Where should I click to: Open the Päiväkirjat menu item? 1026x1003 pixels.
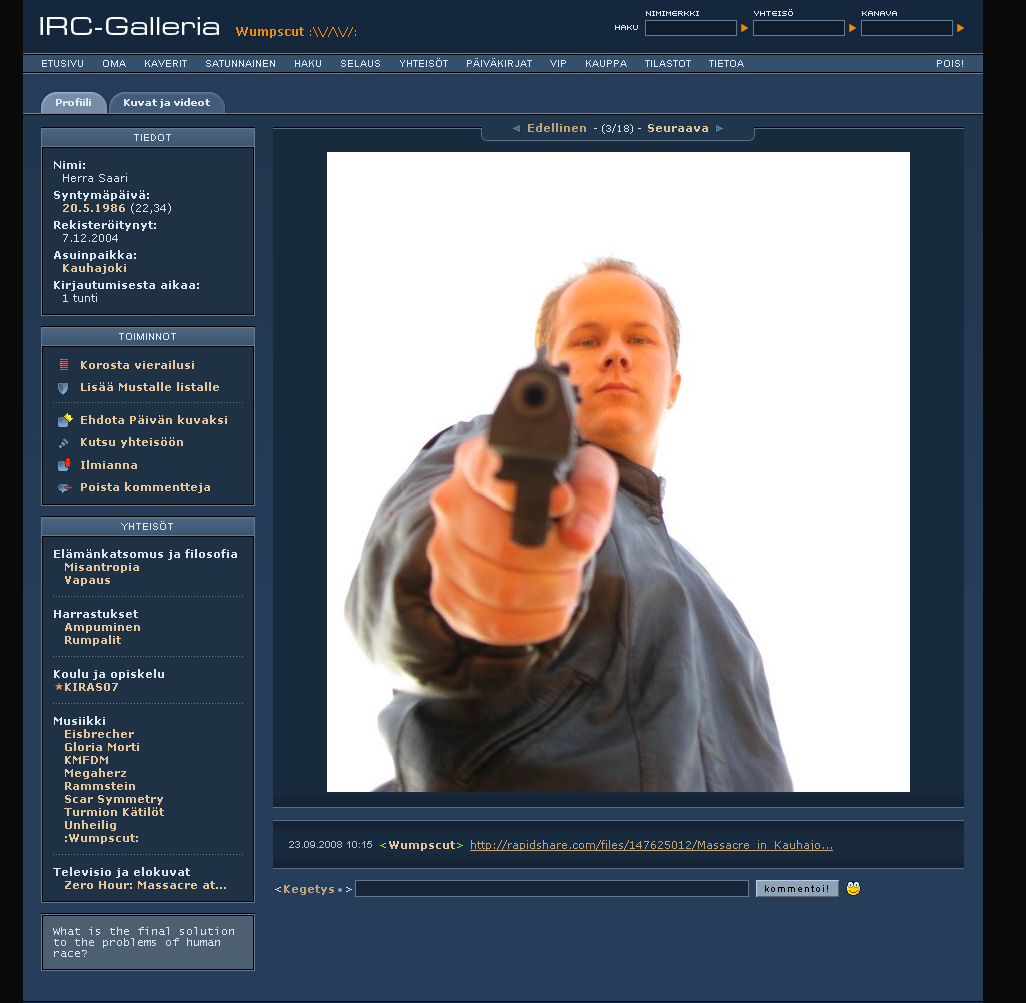[x=499, y=63]
